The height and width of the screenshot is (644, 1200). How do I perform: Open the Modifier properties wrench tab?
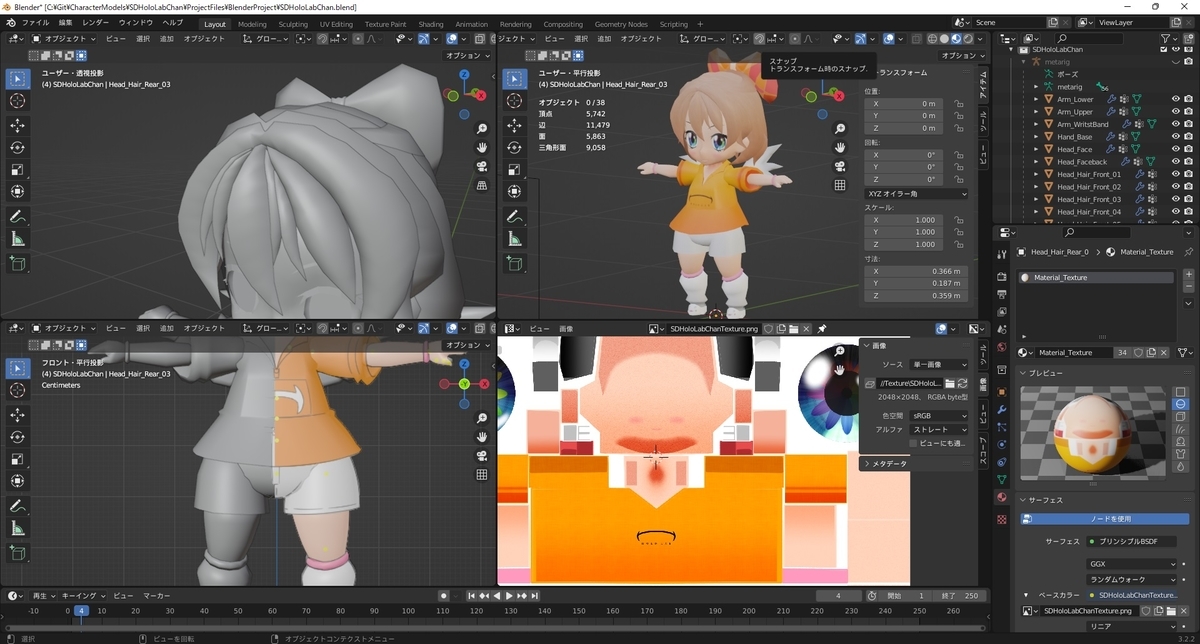(x=1002, y=409)
